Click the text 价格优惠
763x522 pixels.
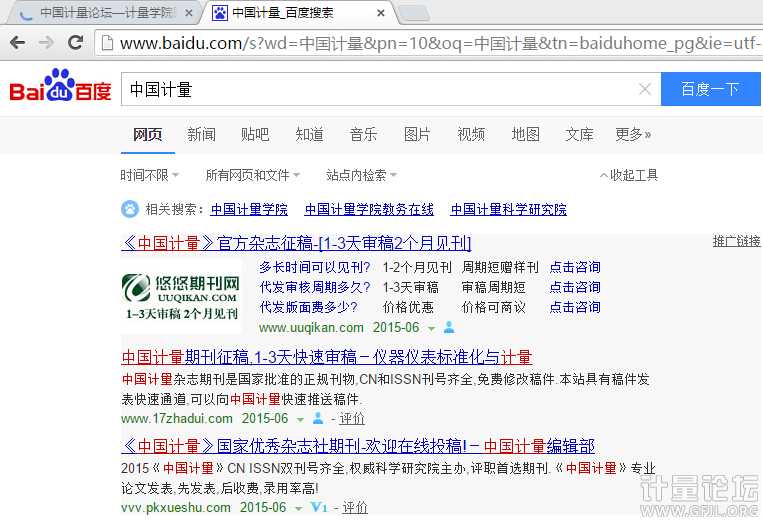pos(408,307)
